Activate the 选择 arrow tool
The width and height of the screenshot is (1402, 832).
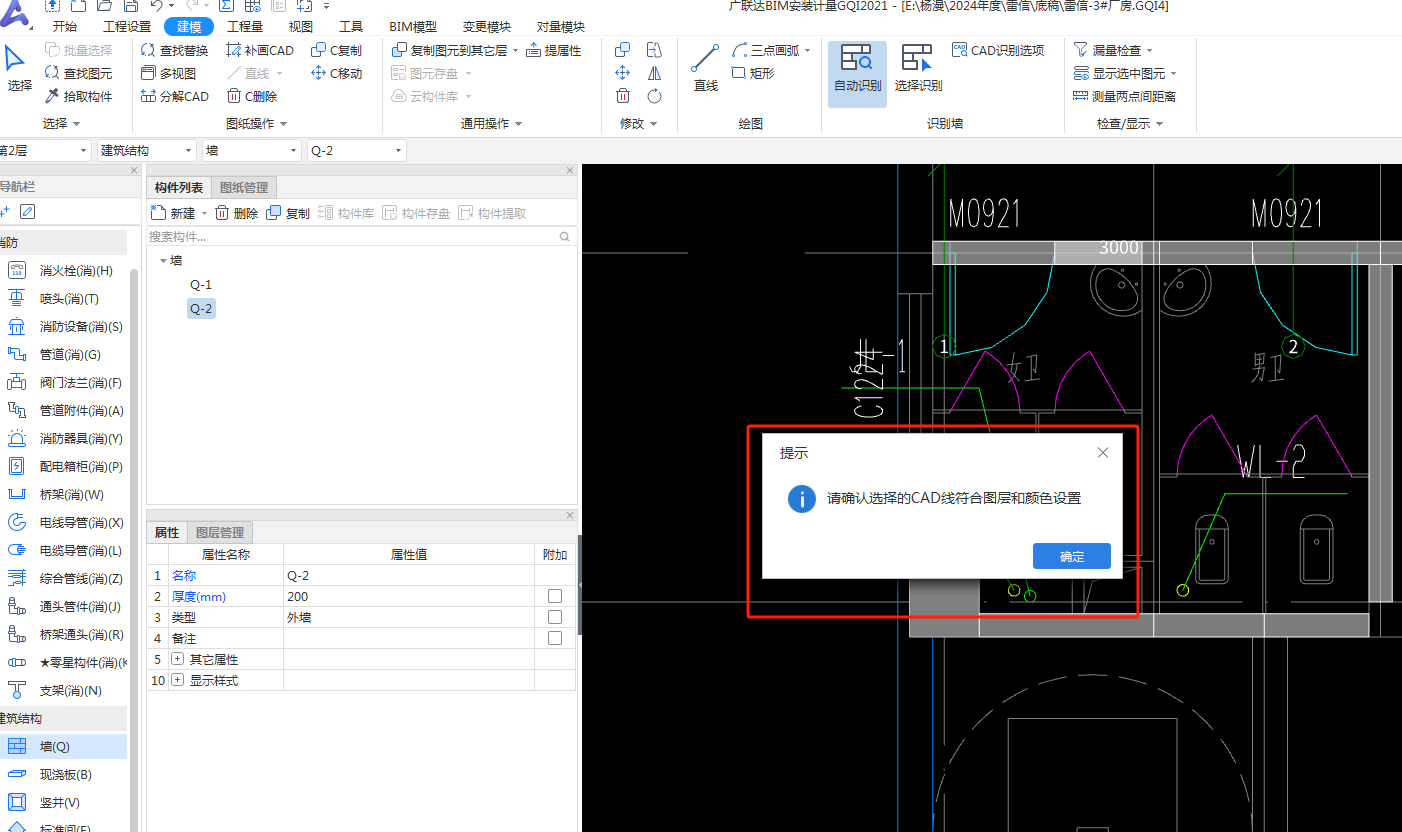coord(19,68)
